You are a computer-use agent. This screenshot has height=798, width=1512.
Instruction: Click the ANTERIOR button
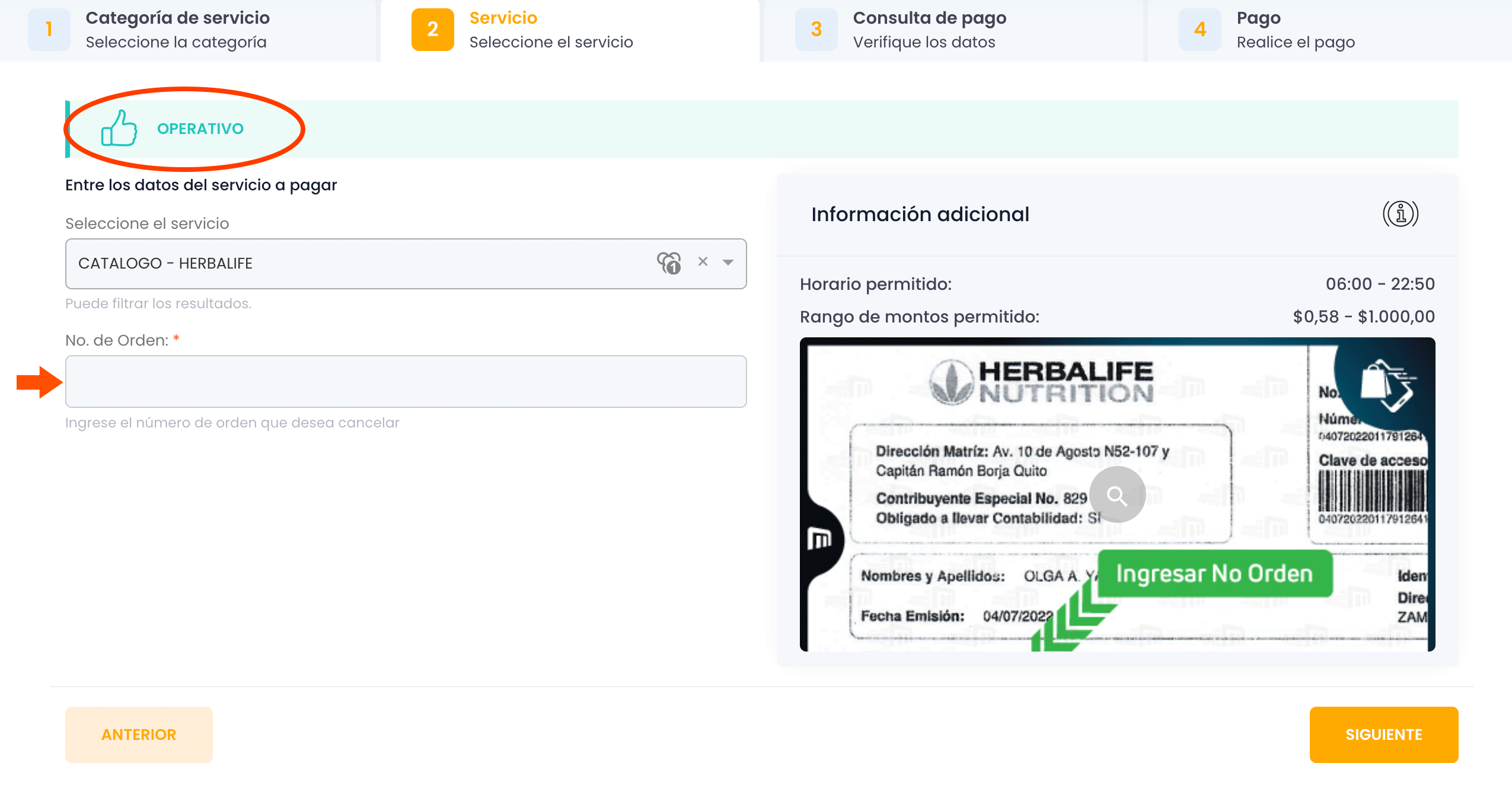tap(139, 735)
